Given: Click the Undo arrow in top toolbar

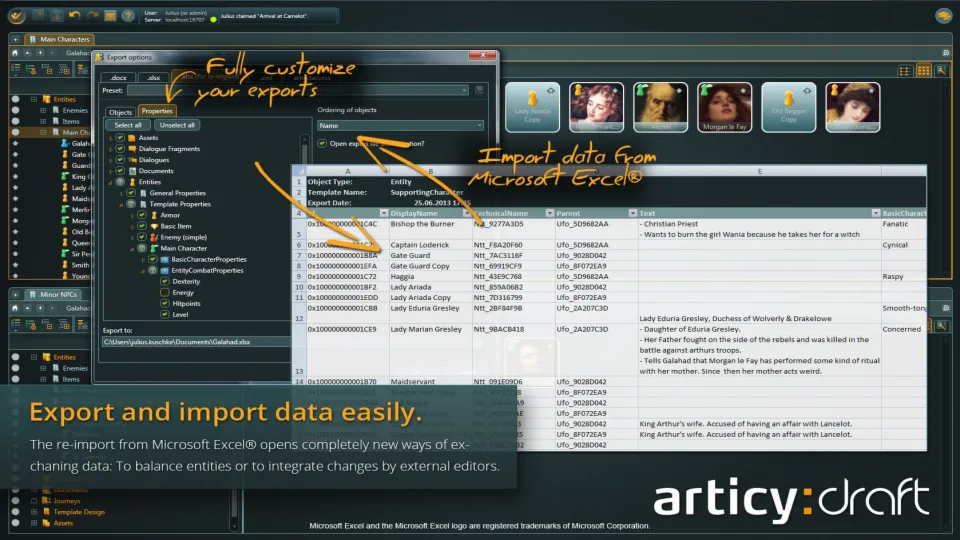Looking at the screenshot, I should click(74, 15).
